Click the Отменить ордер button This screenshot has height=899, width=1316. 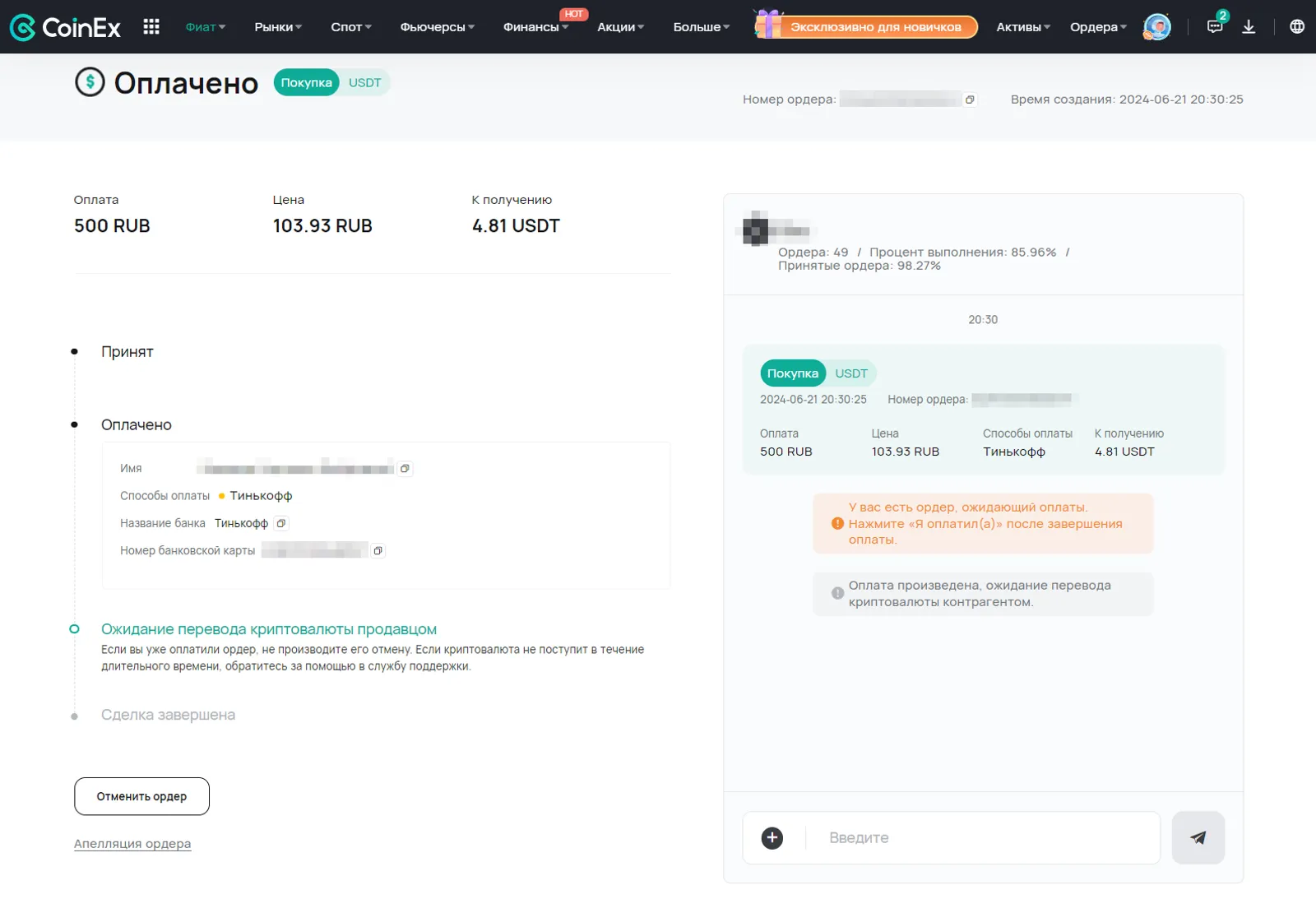pyautogui.click(x=141, y=796)
